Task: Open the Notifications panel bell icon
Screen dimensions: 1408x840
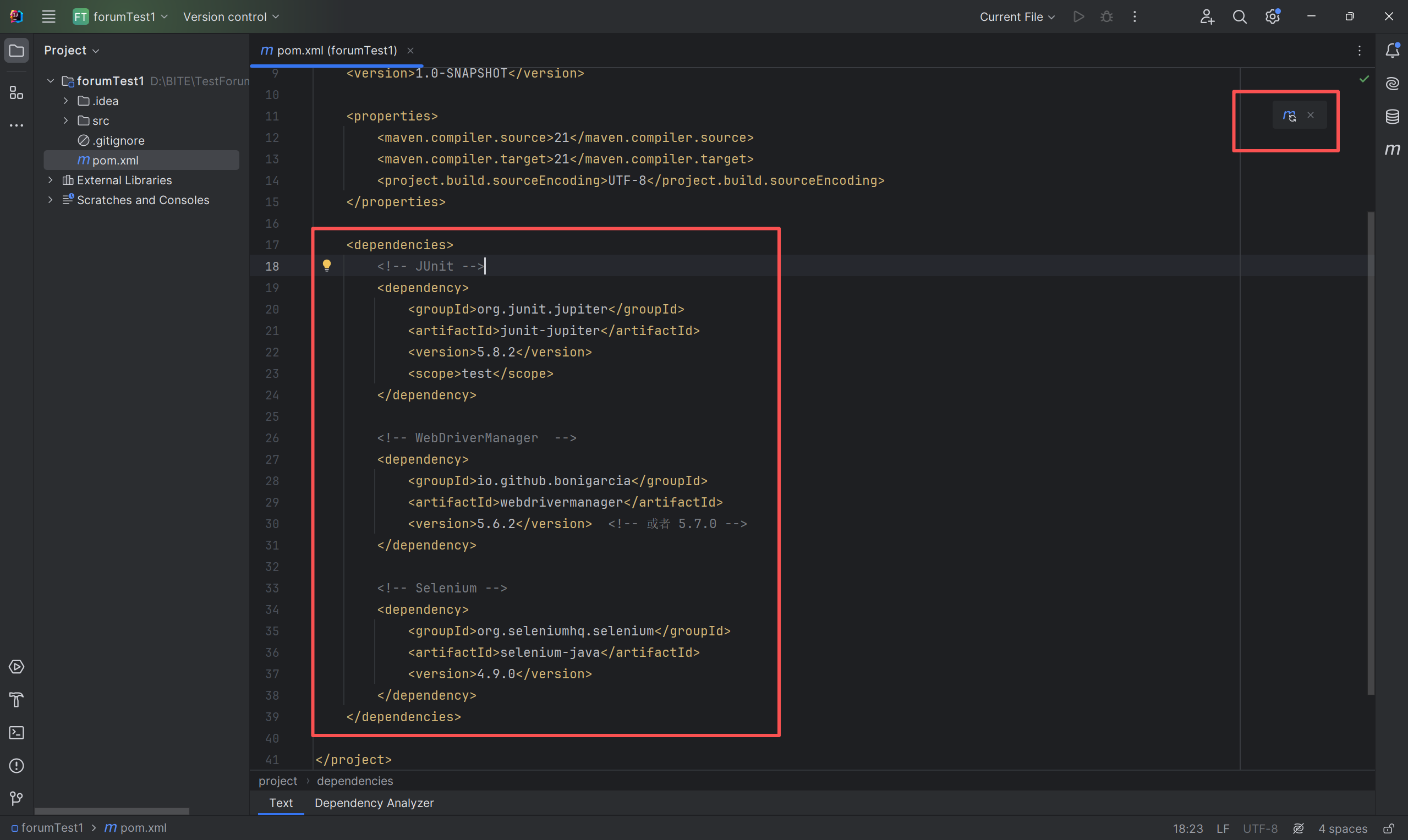Action: click(x=1392, y=51)
